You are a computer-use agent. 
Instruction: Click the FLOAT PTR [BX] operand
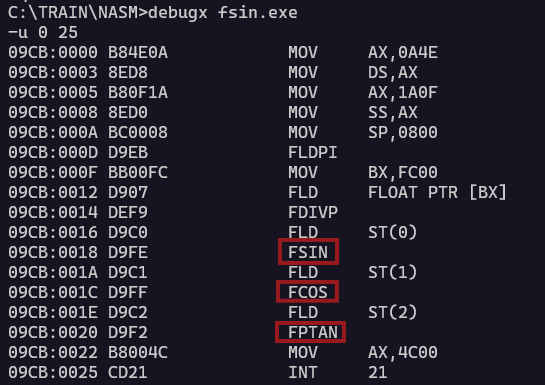click(437, 192)
